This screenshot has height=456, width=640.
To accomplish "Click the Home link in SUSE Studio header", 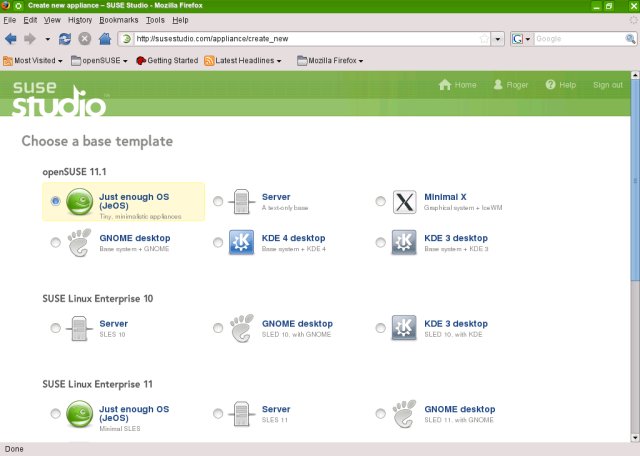I will tap(458, 85).
